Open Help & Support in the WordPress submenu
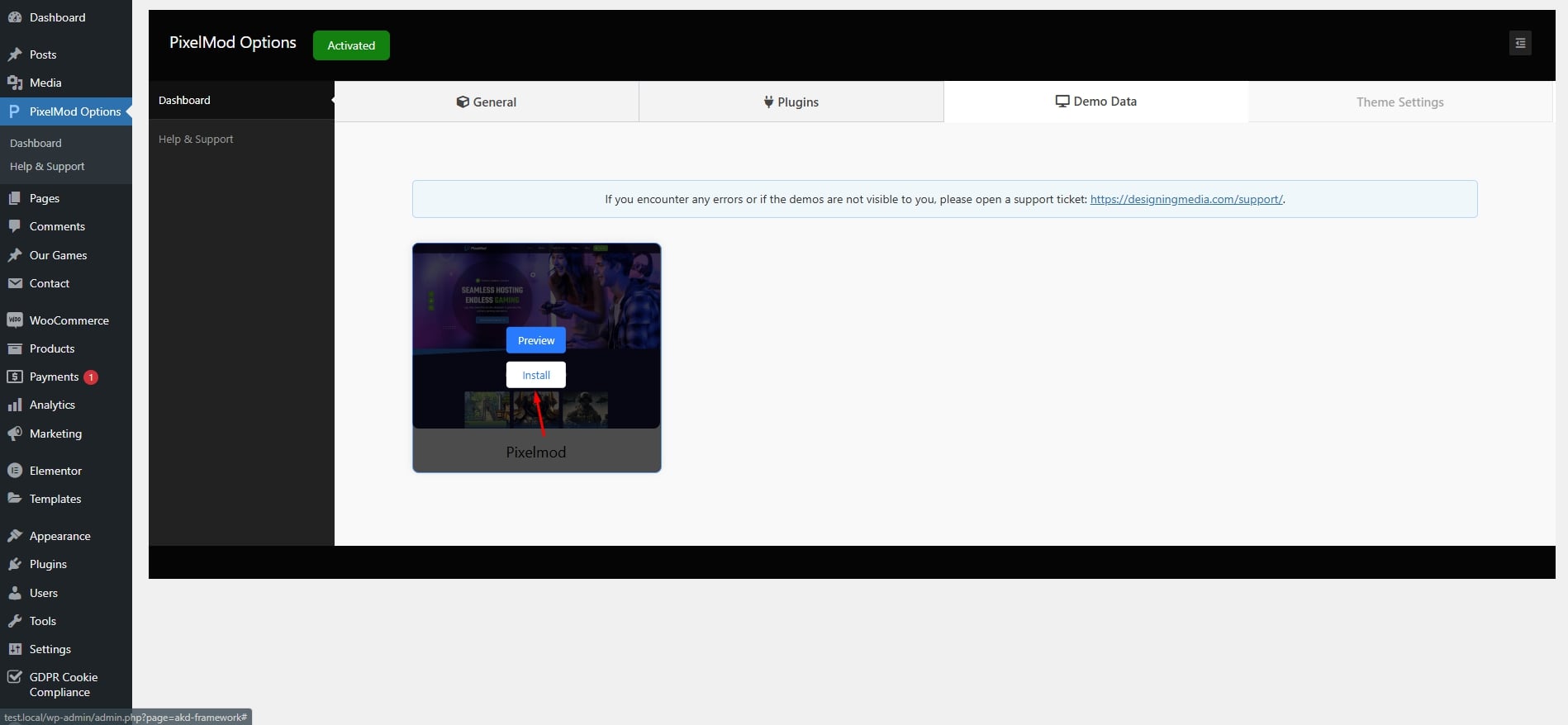This screenshot has width=1568, height=725. 47,166
